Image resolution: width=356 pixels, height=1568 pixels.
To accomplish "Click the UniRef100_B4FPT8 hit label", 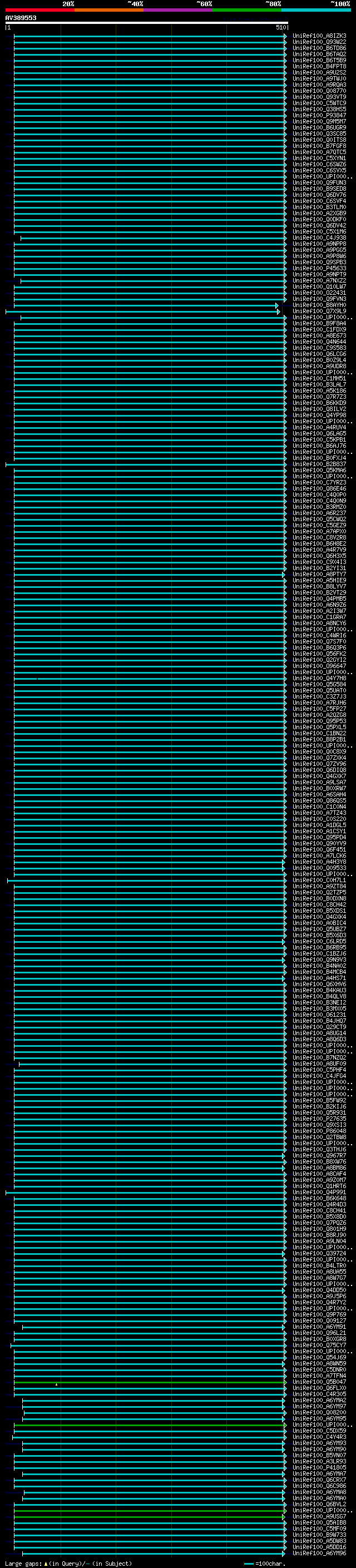I will 319,67.
